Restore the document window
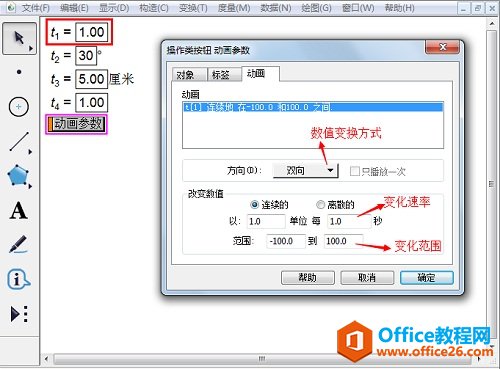Screen dimensions: 500x369 click(x=478, y=8)
